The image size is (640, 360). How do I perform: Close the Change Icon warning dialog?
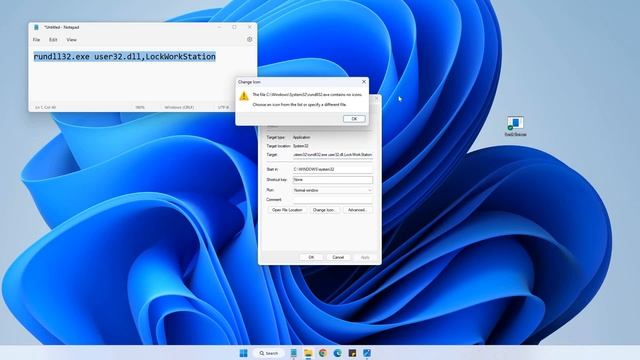coord(364,82)
